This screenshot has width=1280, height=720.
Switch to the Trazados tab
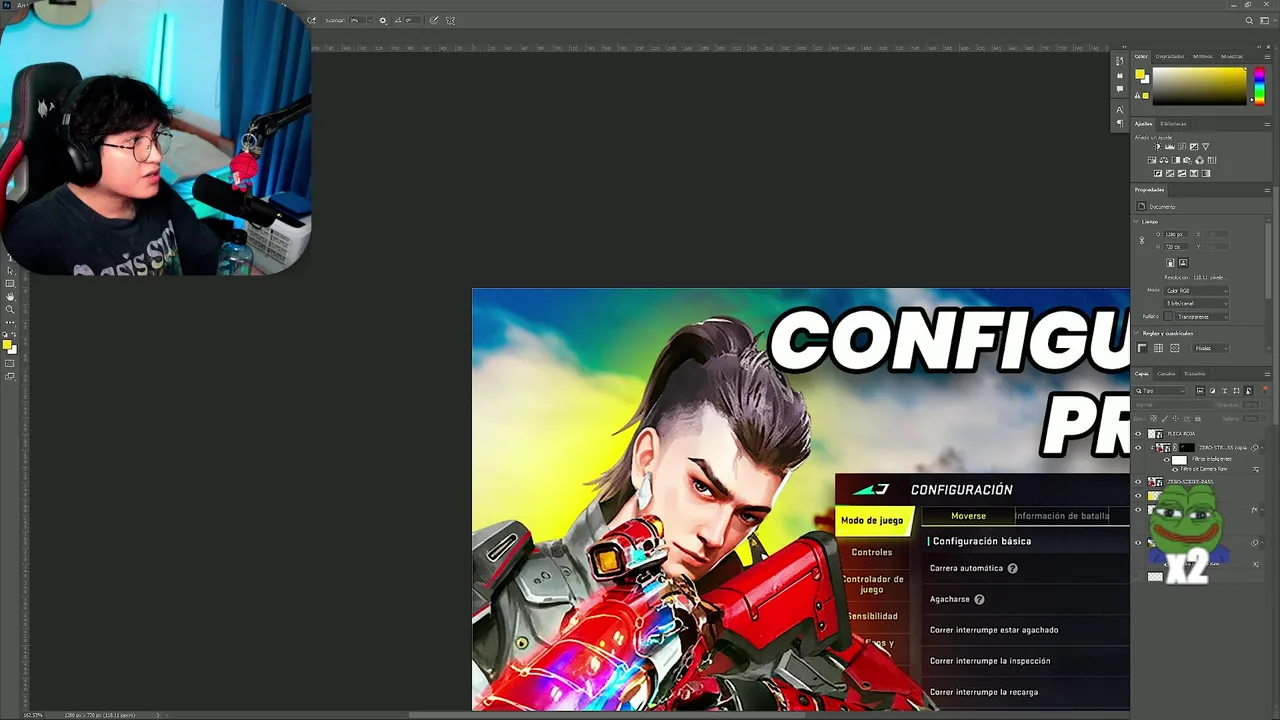1194,374
